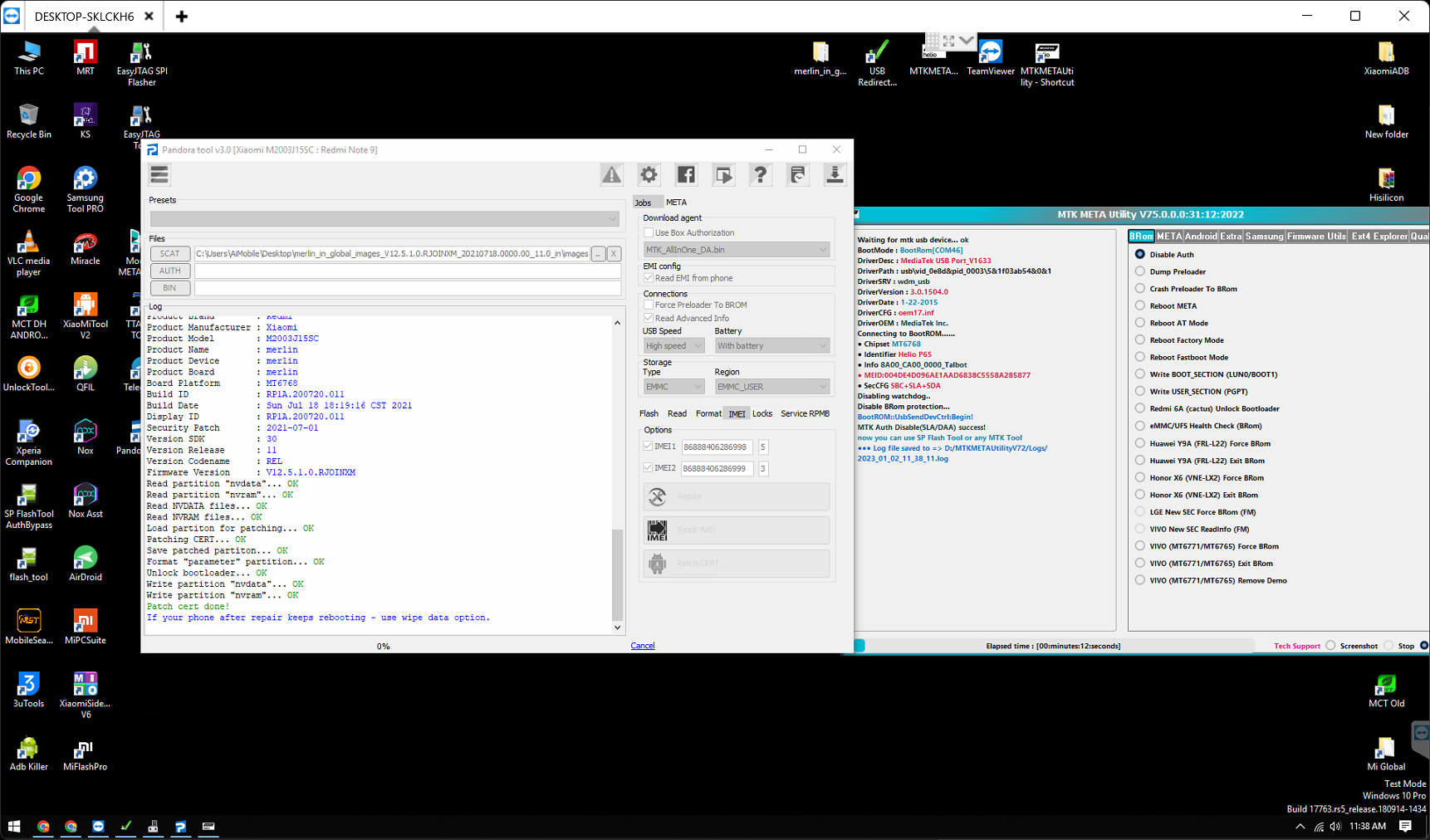Click the video tutorial toolbar icon
This screenshot has width=1430, height=840.
723,174
